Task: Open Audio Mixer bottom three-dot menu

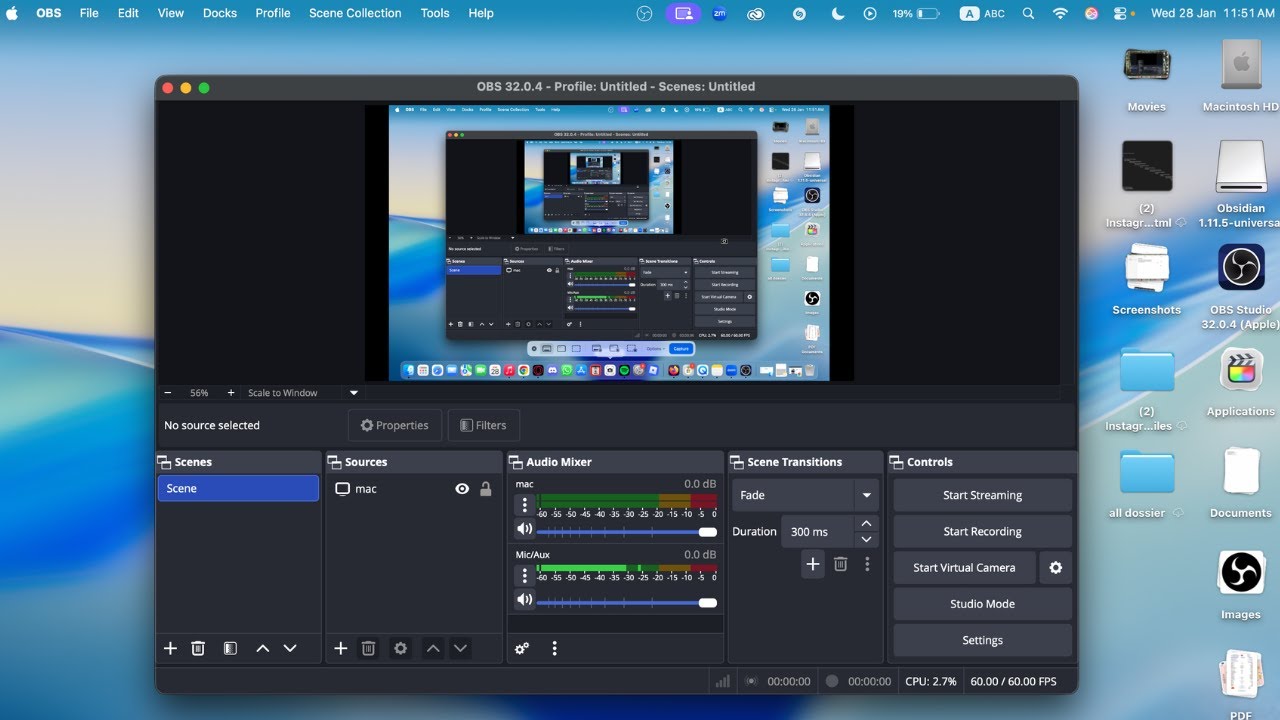Action: pos(554,648)
